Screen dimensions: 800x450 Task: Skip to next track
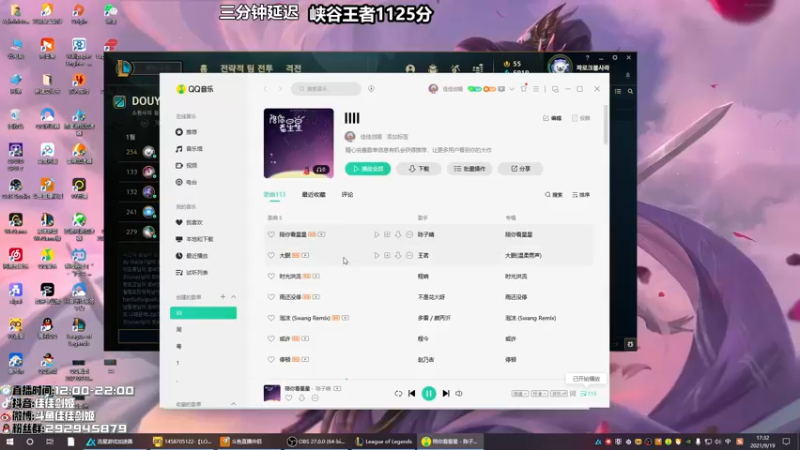(446, 394)
